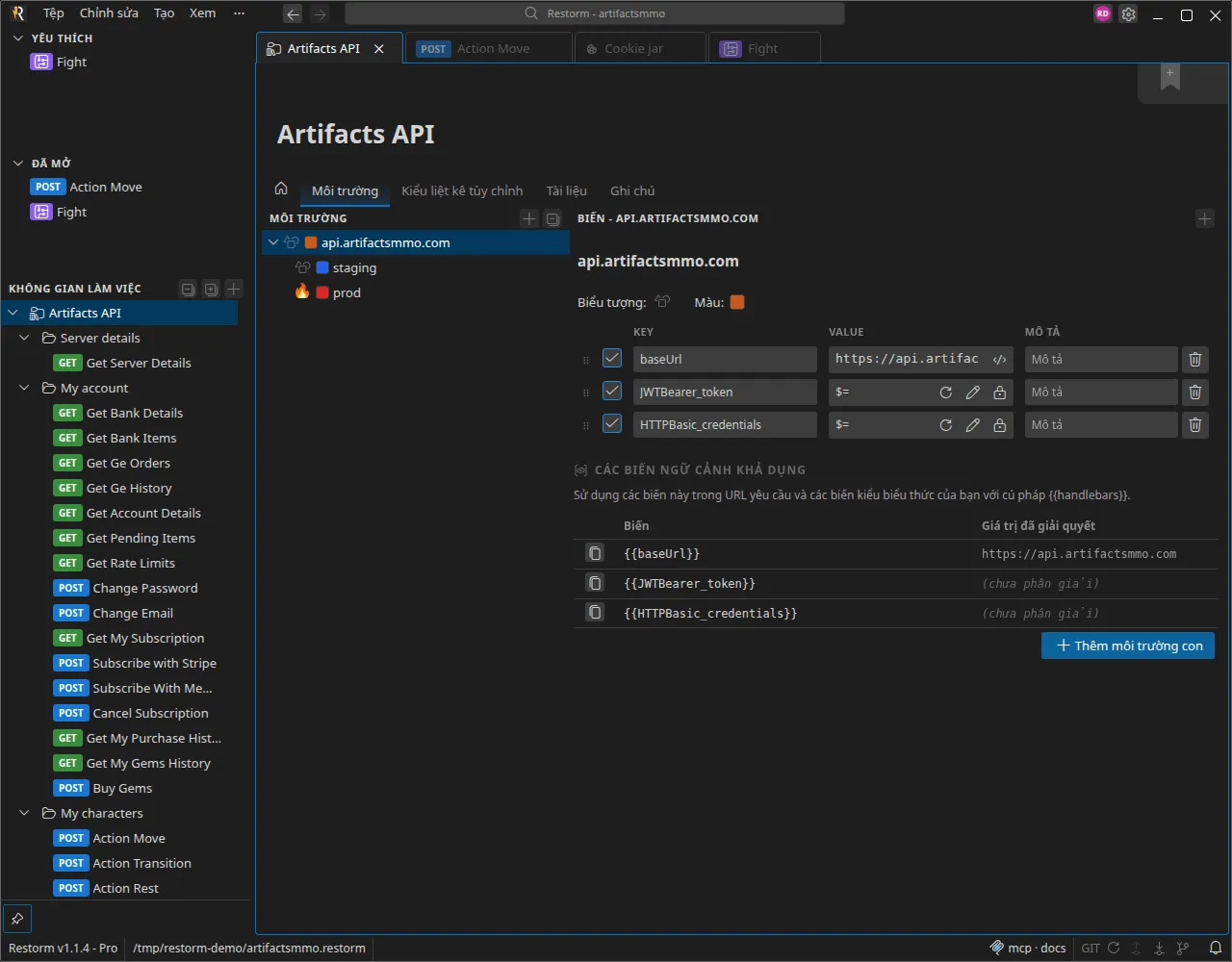Open the Xem menu

tap(202, 13)
